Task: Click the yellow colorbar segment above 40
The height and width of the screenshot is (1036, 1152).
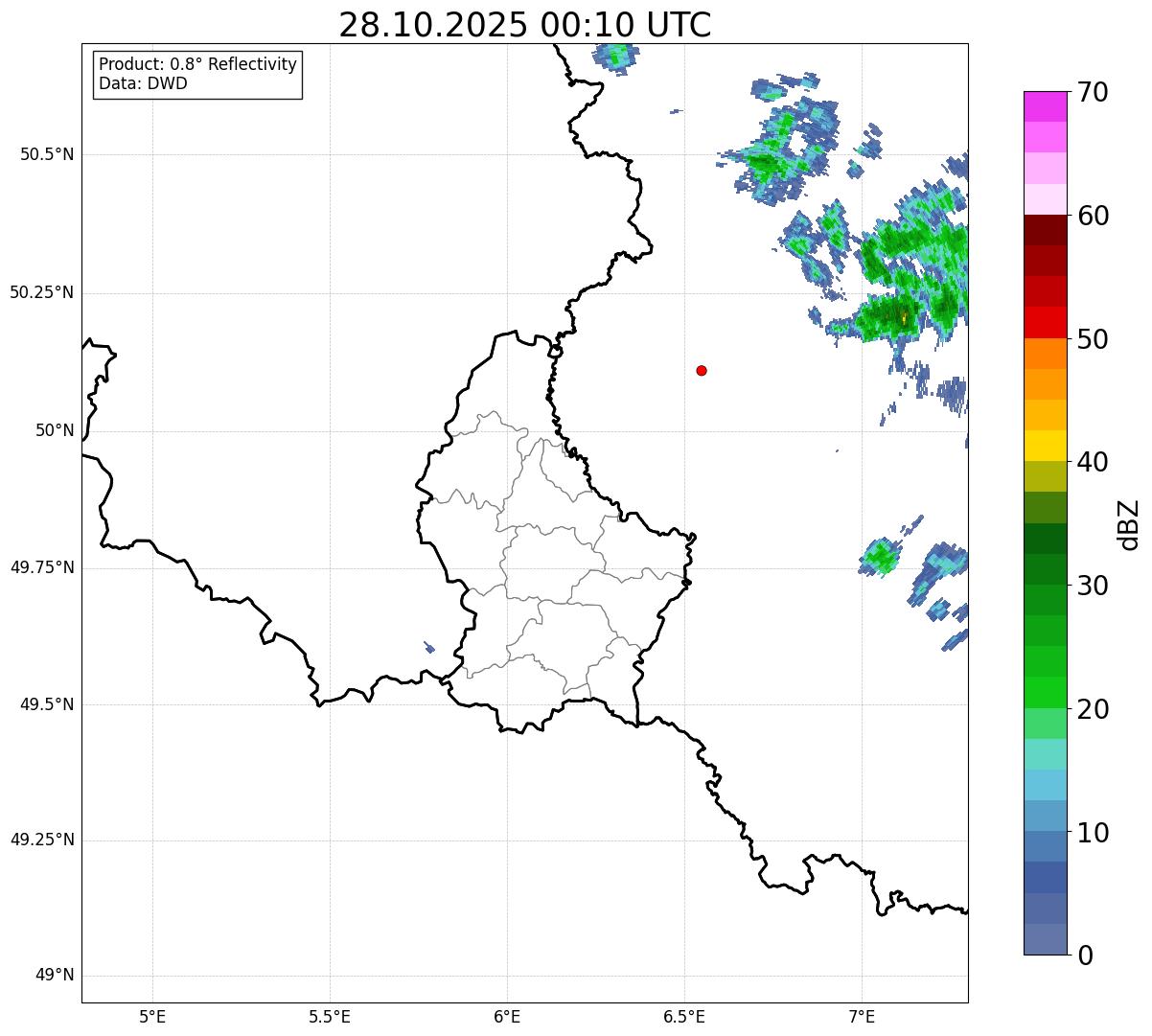Action: [1046, 447]
